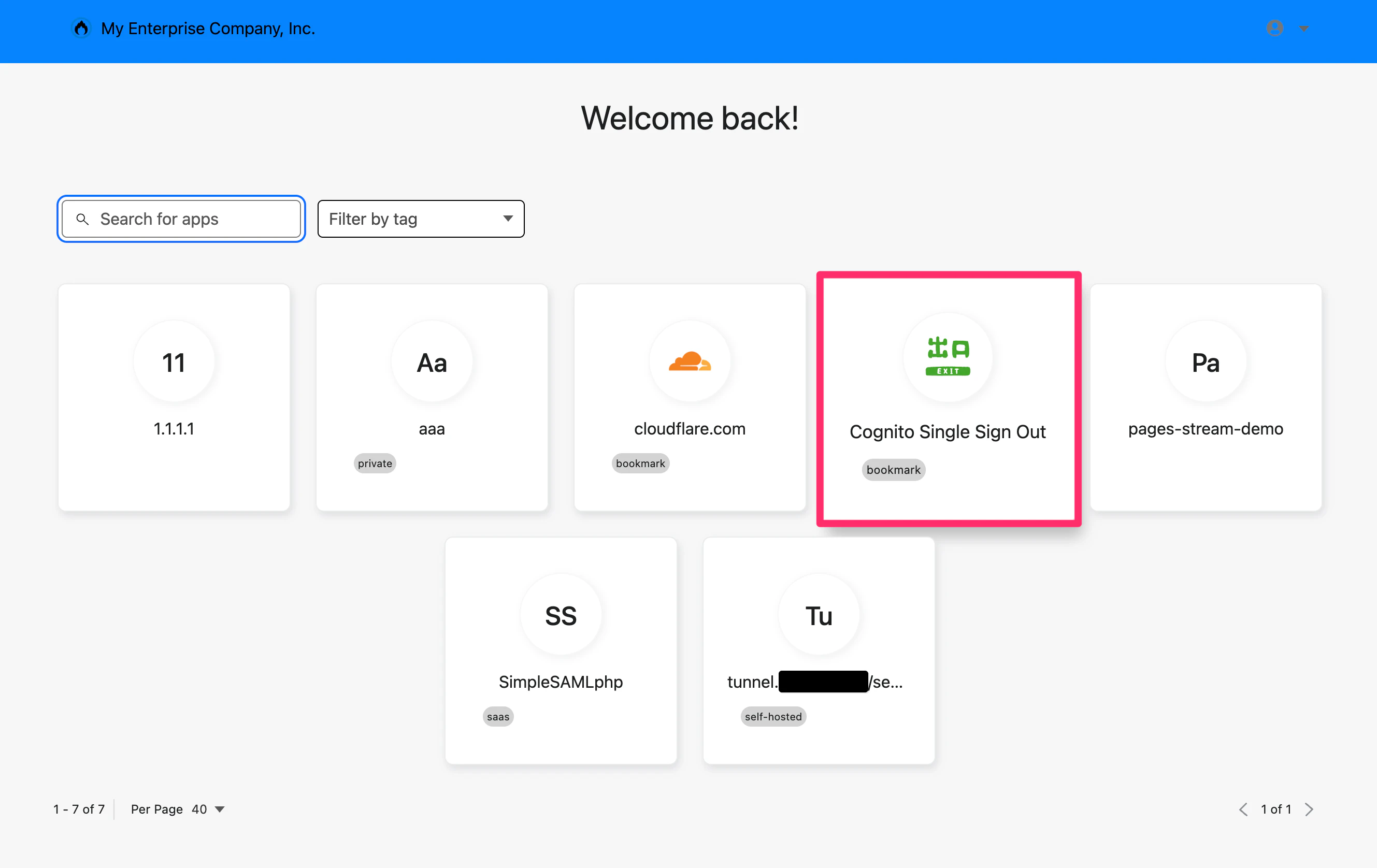Go to the next page arrow

pyautogui.click(x=1310, y=809)
